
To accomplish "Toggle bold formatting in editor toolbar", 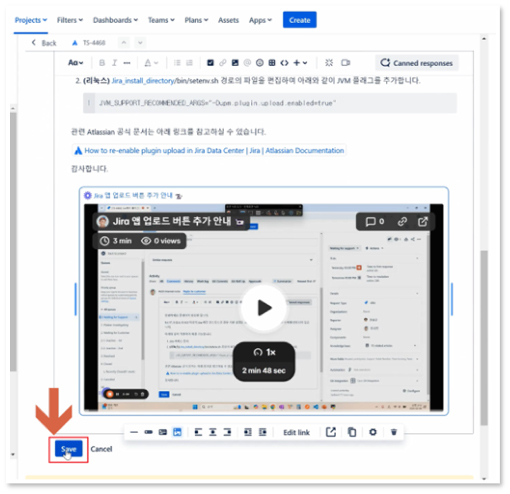I will point(102,63).
